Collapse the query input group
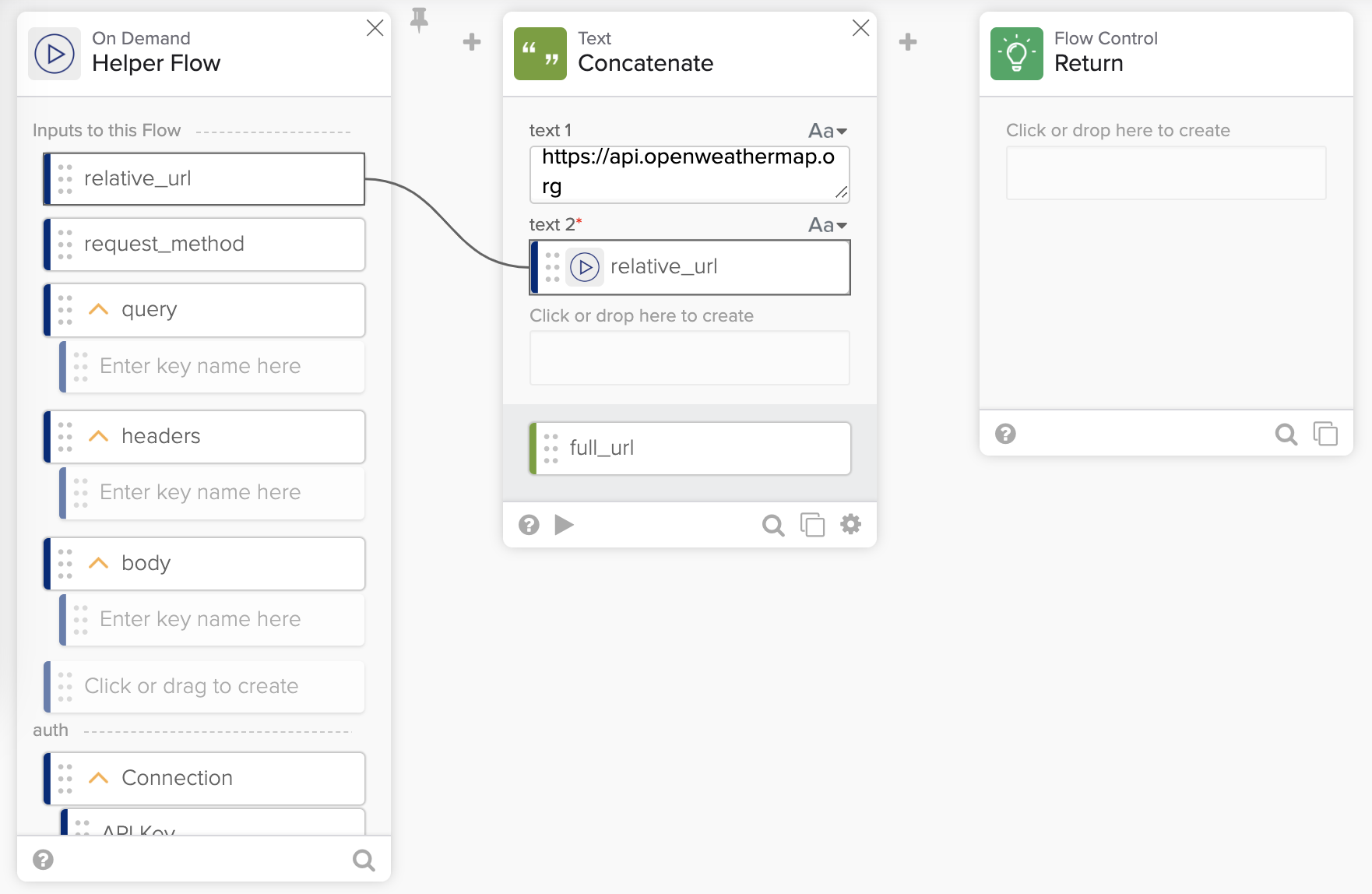1372x894 pixels. point(98,309)
